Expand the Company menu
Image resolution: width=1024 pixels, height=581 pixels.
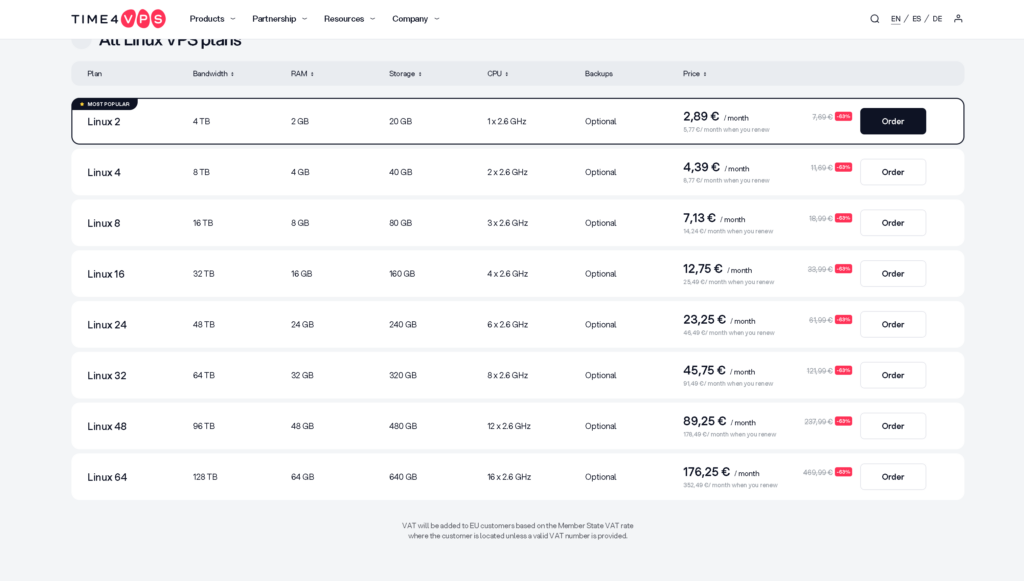(x=415, y=19)
